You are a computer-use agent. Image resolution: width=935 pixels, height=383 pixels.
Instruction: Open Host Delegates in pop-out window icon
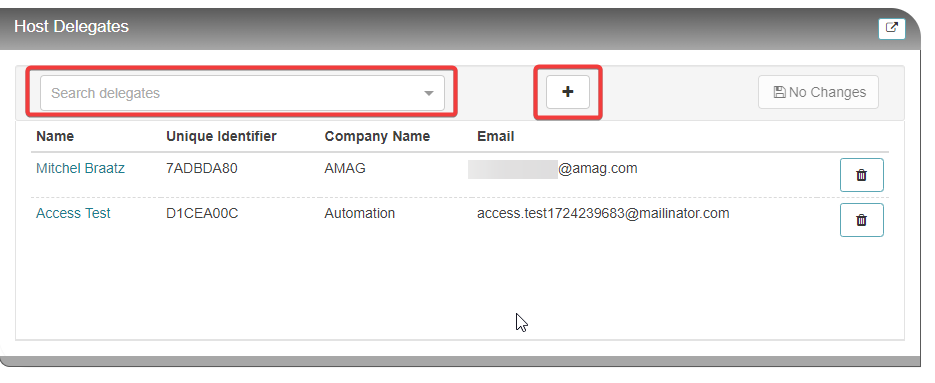click(891, 28)
